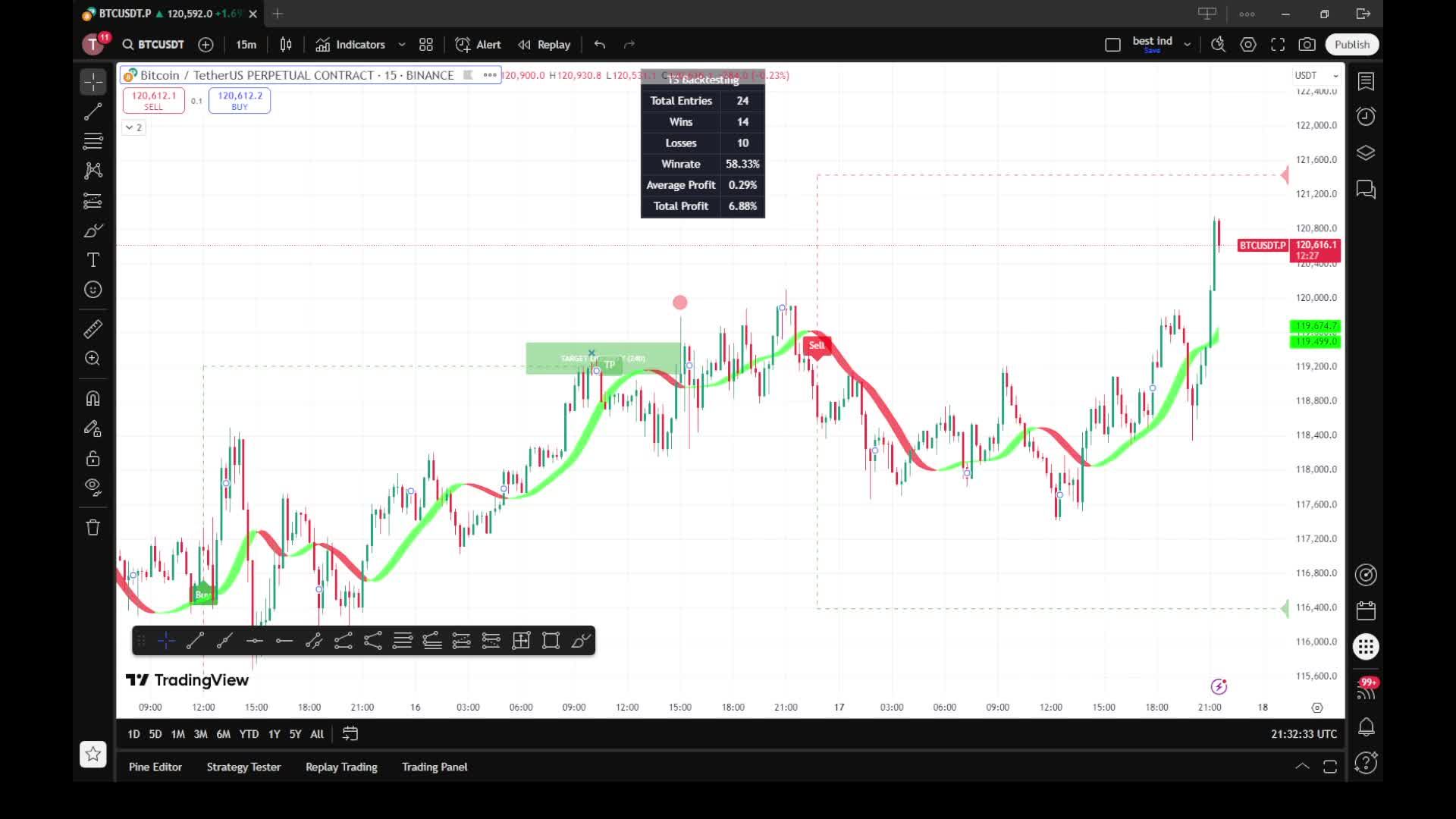Screen dimensions: 1456x819
Task: Open the patterns drawing tools group
Action: click(93, 171)
